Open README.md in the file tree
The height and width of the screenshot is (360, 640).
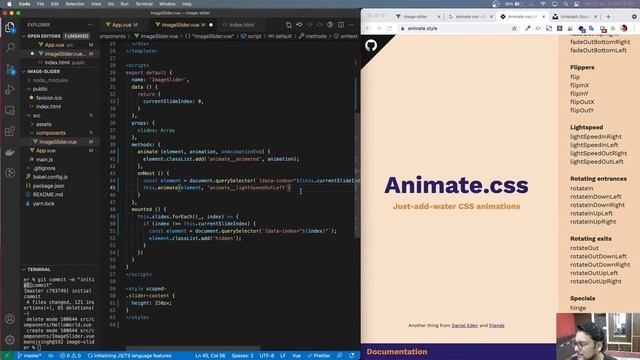pyautogui.click(x=48, y=195)
